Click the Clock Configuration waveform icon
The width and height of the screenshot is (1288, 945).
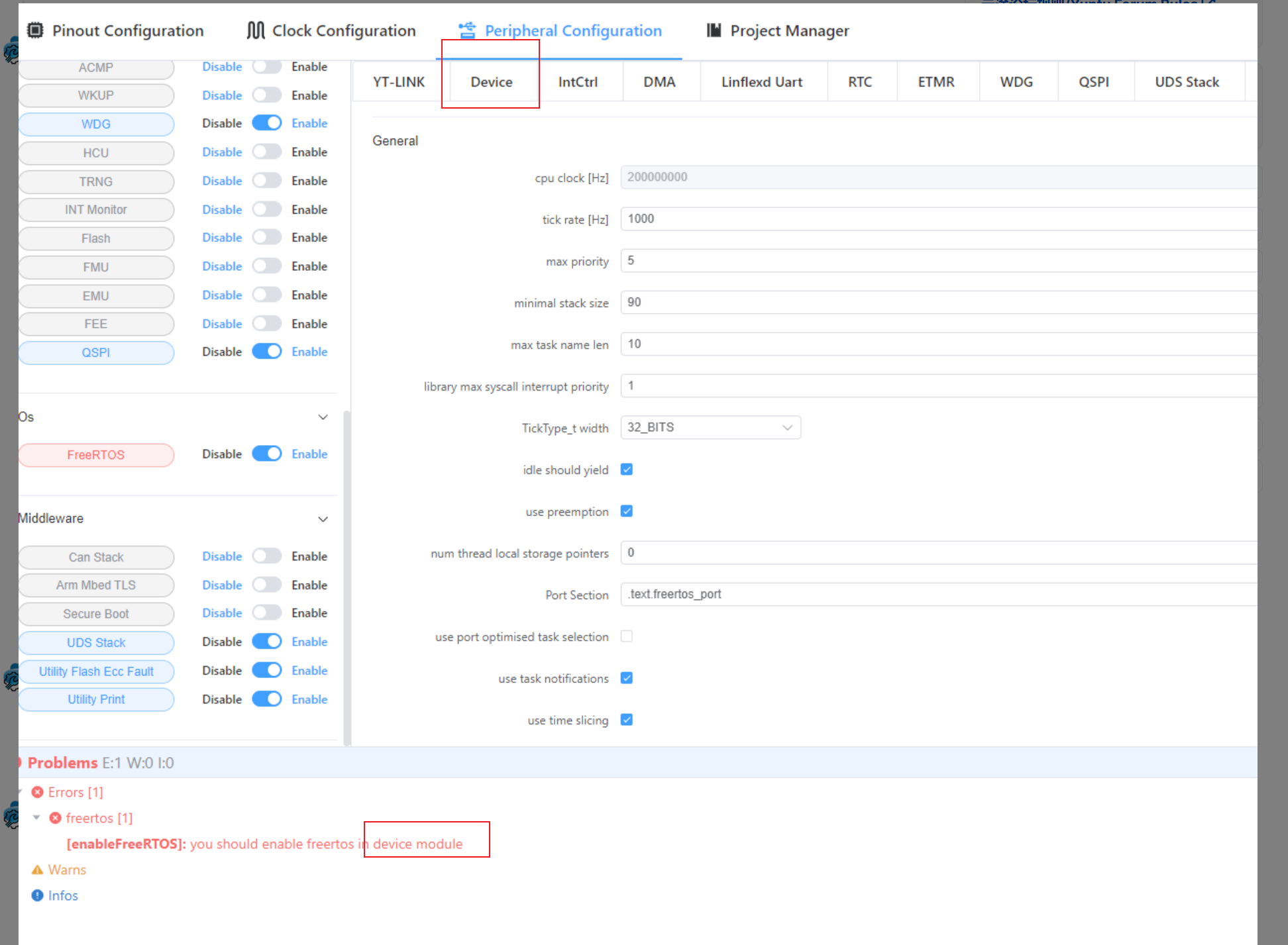(x=255, y=30)
